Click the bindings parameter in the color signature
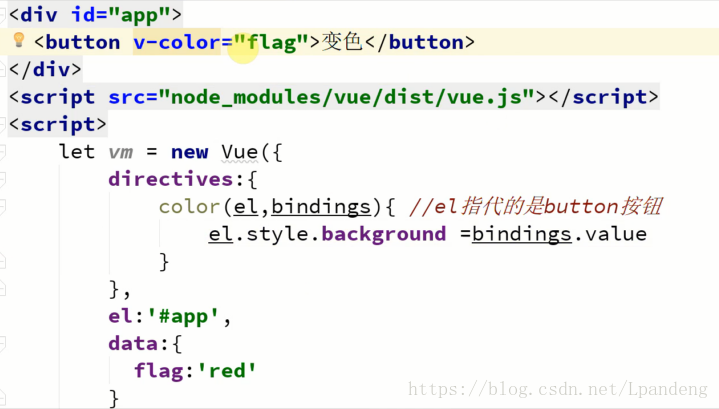Screen dimensions: 719x409 (x=321, y=207)
